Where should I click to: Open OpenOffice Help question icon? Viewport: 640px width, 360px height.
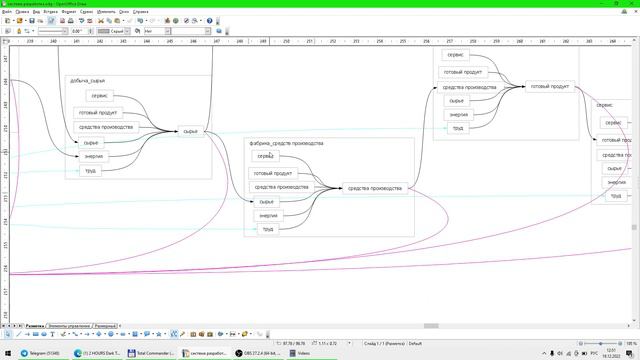pyautogui.click(x=209, y=21)
